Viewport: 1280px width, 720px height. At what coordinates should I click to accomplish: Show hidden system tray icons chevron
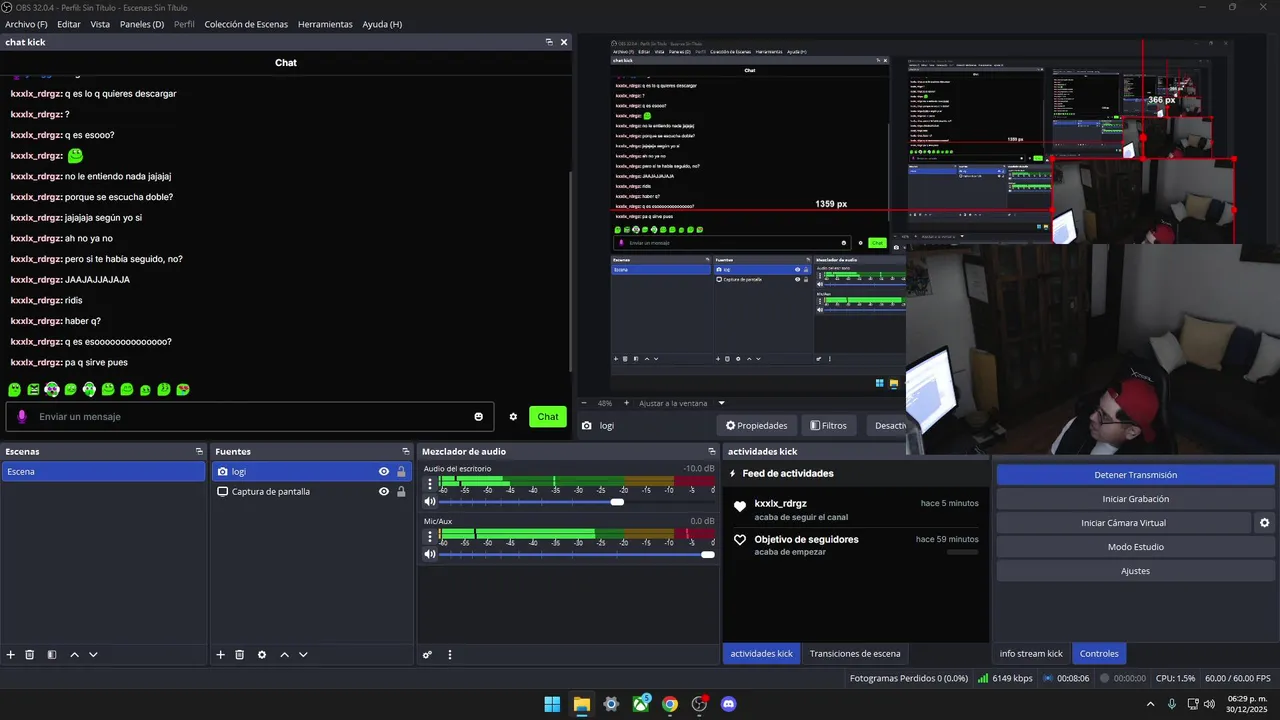click(1150, 704)
